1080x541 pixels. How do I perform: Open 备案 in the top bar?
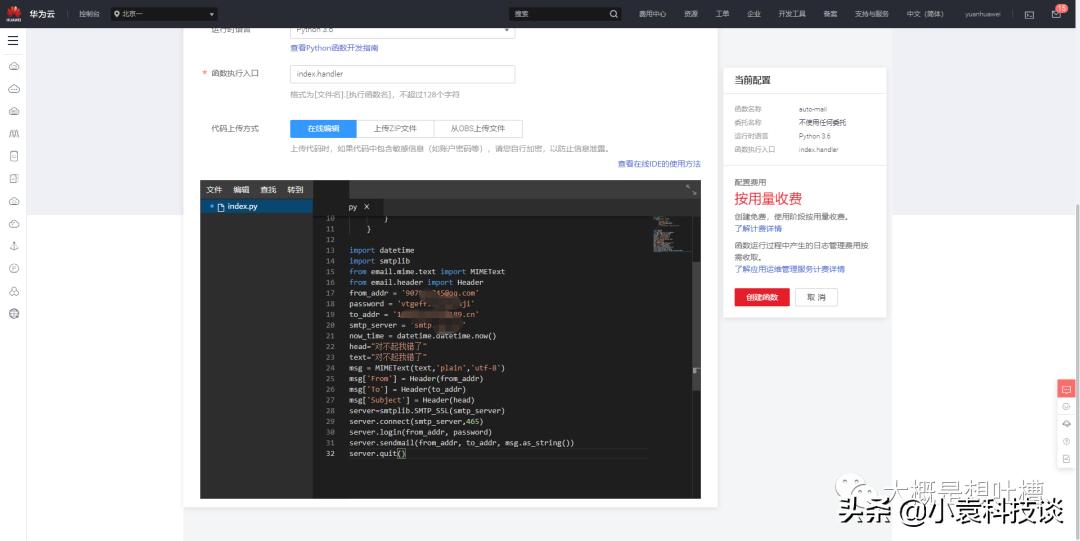click(830, 14)
